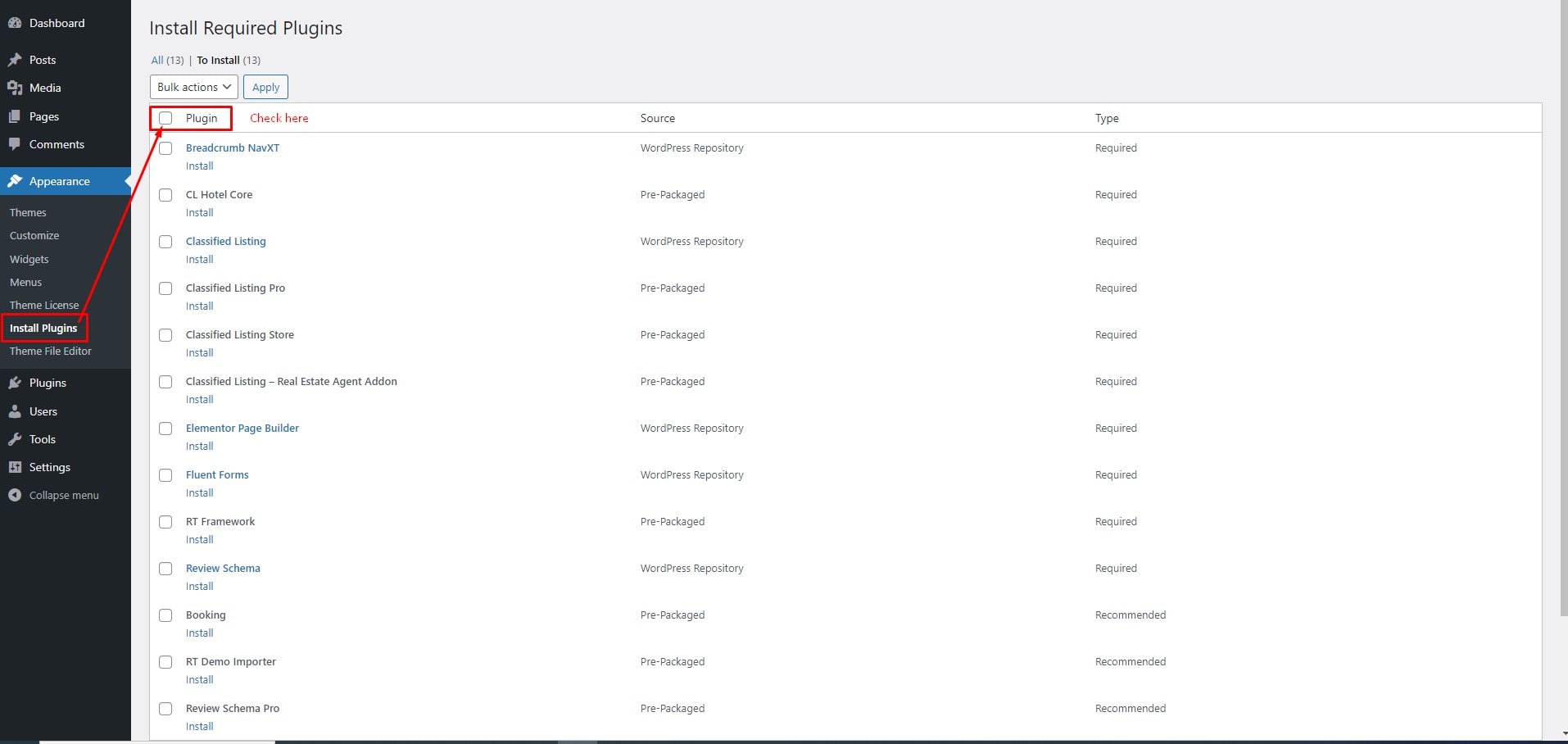1568x744 pixels.
Task: Open the Classified Listing plugin link
Action: coord(226,241)
